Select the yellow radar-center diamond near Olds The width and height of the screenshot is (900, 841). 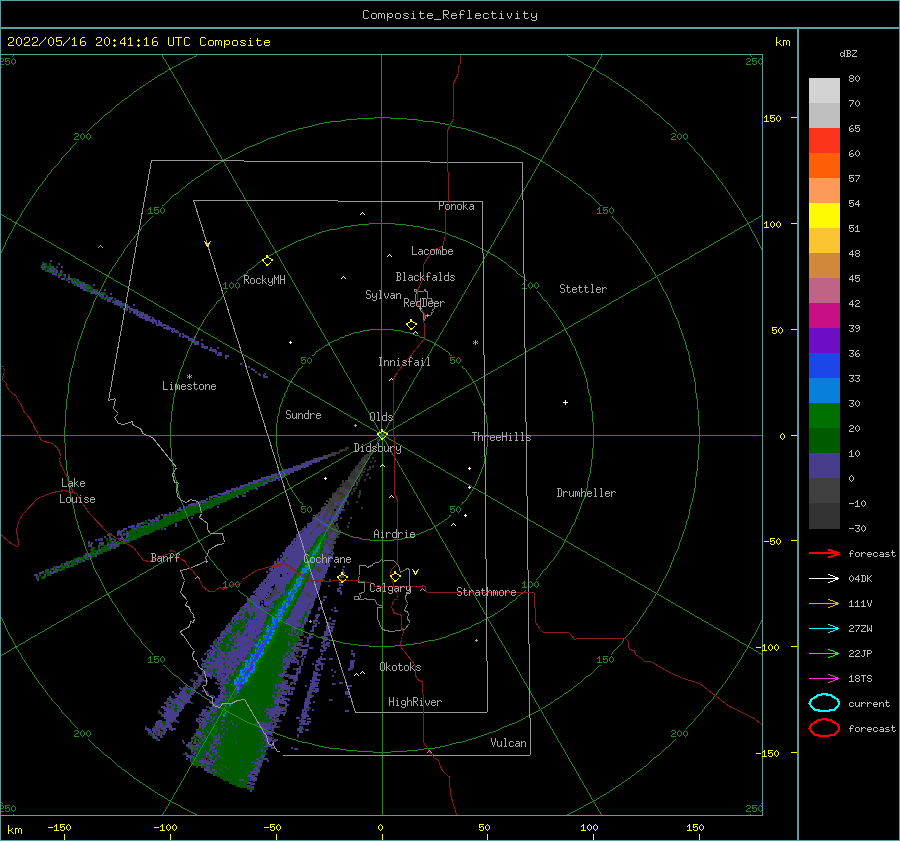coord(382,435)
